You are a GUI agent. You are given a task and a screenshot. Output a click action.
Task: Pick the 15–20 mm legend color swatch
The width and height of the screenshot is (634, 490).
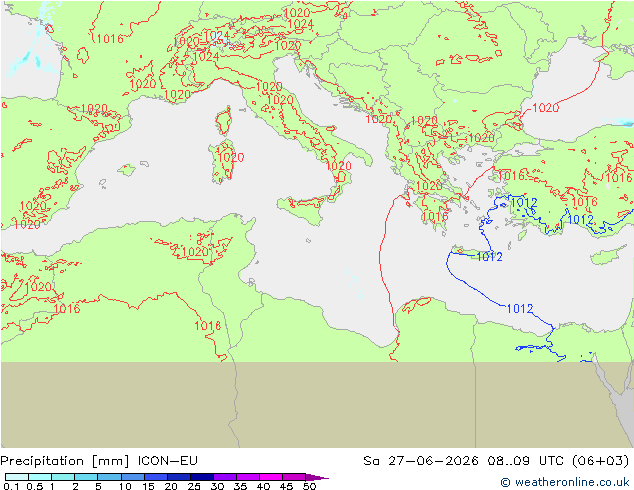click(155, 477)
